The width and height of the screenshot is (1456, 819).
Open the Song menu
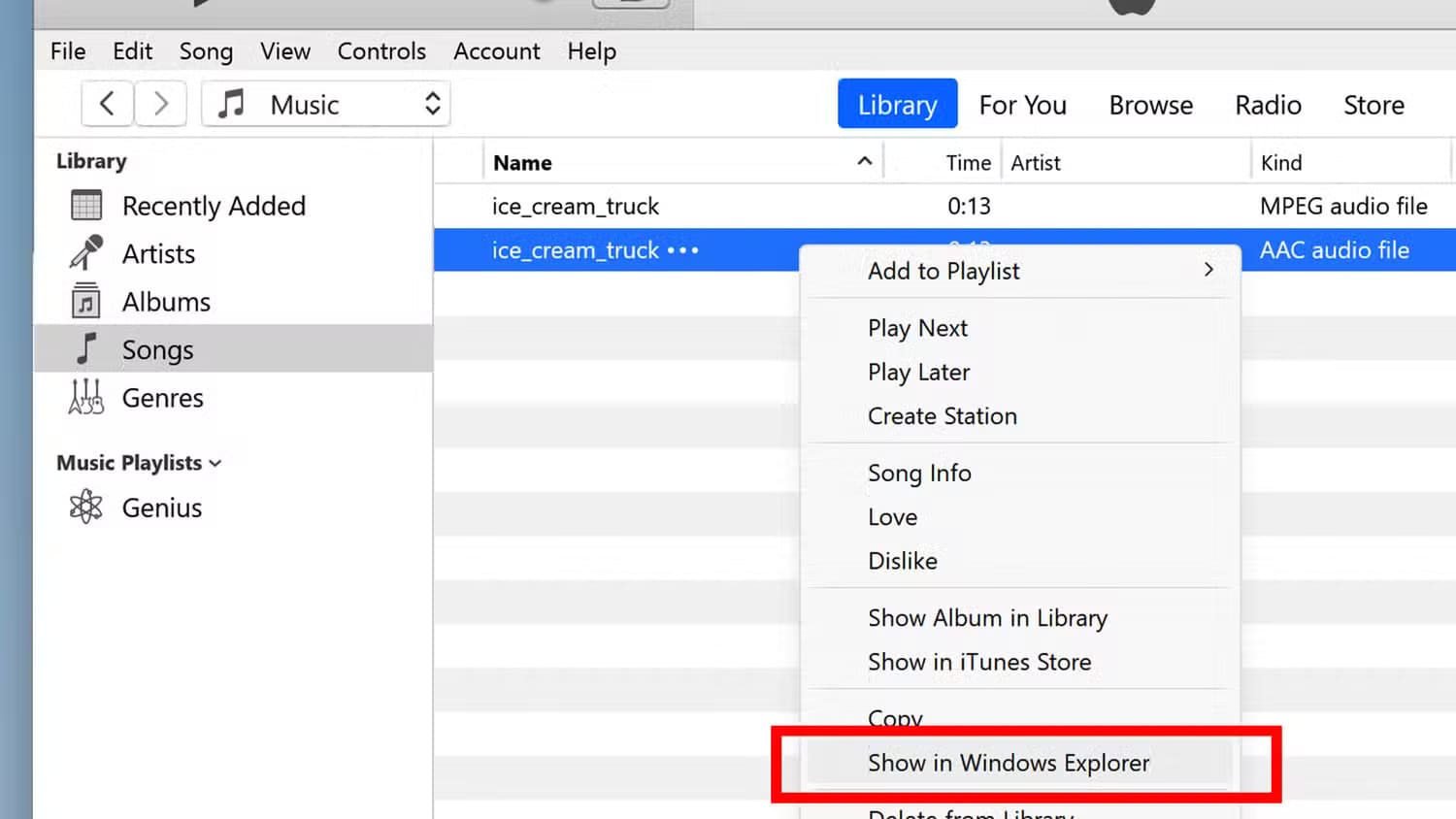point(206,51)
